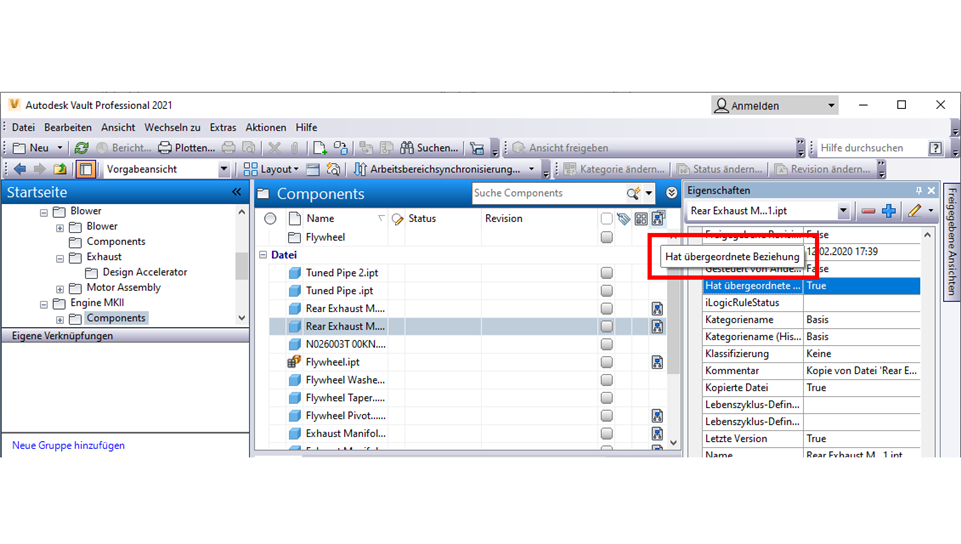Open the Datei menu
This screenshot has width=961, height=544.
click(x=23, y=127)
